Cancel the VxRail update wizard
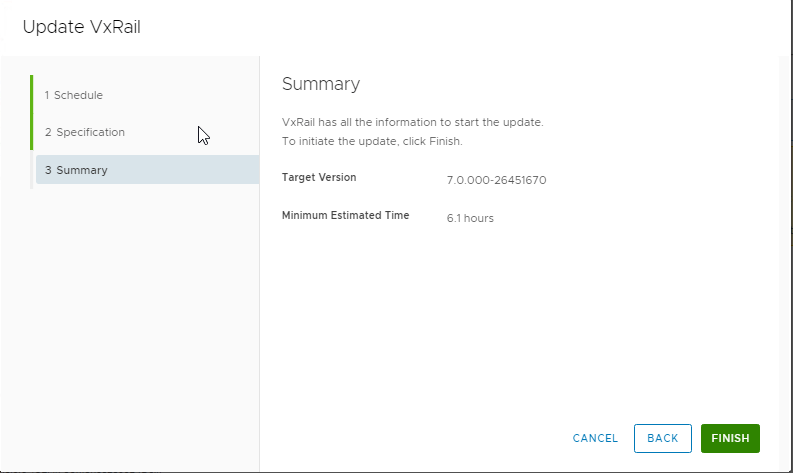793x473 pixels. pos(595,438)
